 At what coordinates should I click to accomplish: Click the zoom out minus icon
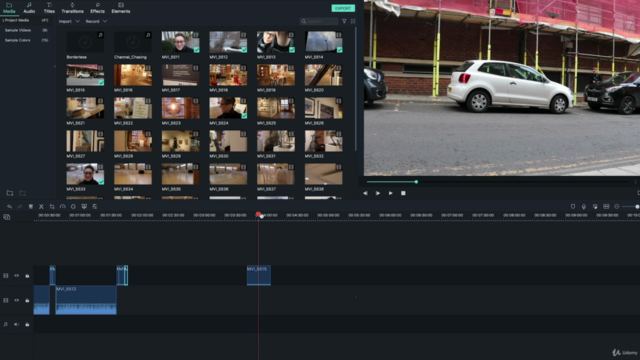617,207
